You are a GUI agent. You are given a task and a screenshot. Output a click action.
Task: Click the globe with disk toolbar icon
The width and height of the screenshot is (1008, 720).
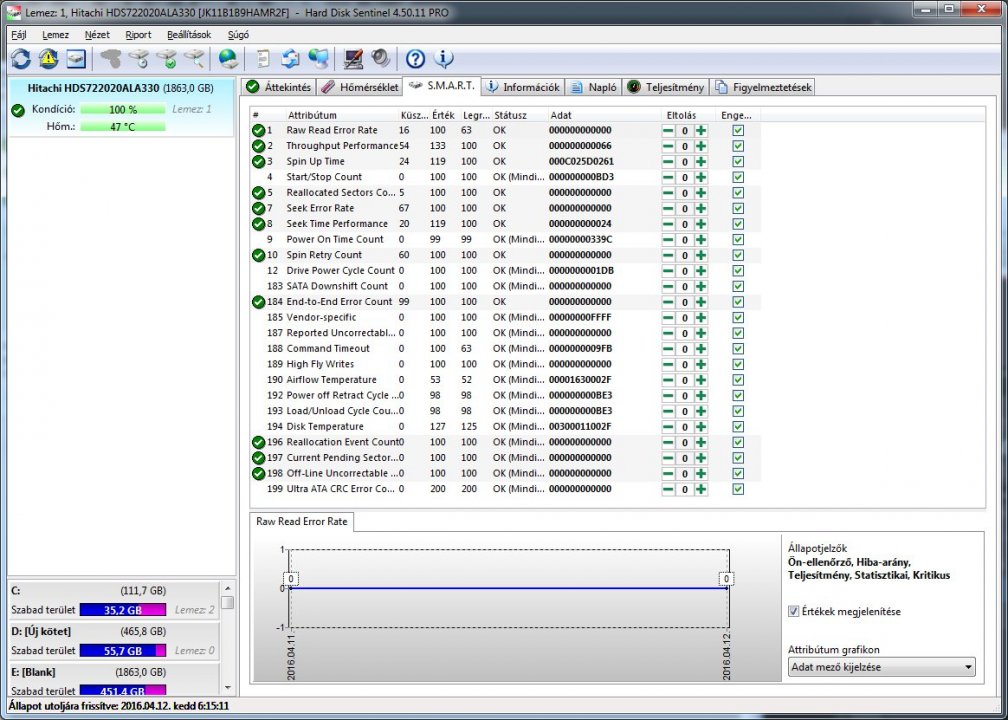pyautogui.click(x=228, y=59)
